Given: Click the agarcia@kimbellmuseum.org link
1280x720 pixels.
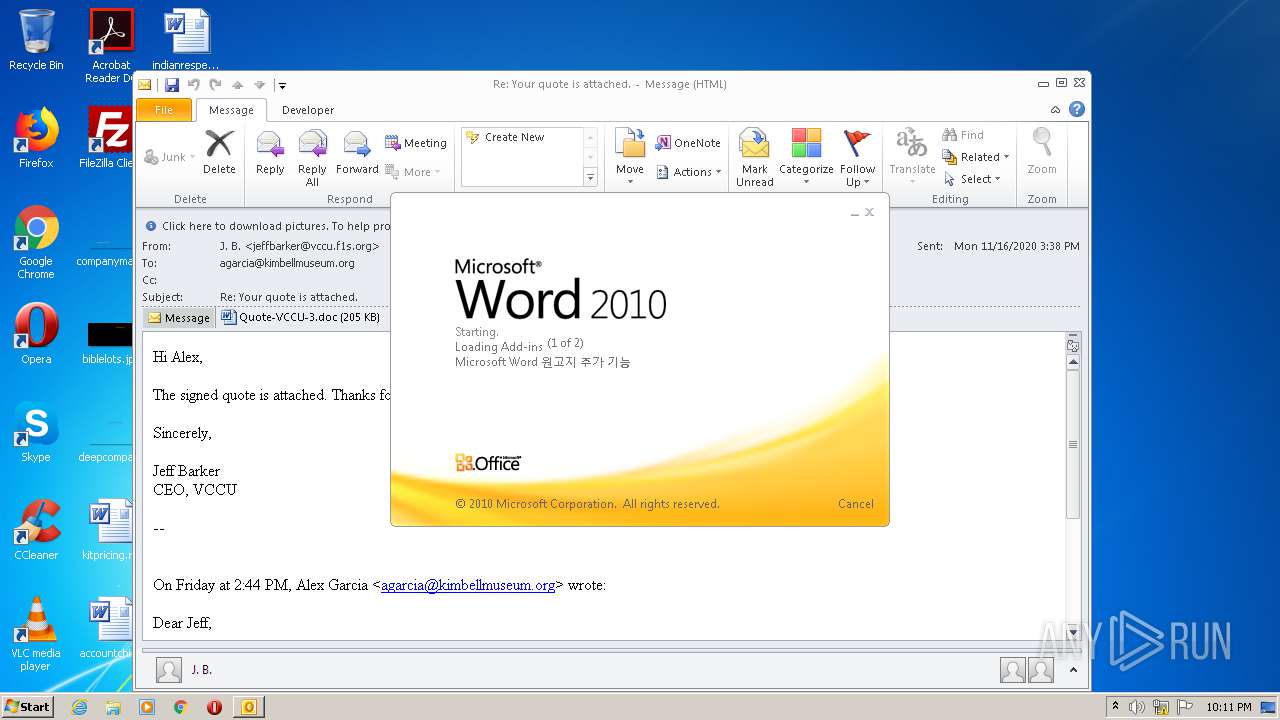Looking at the screenshot, I should click(468, 585).
